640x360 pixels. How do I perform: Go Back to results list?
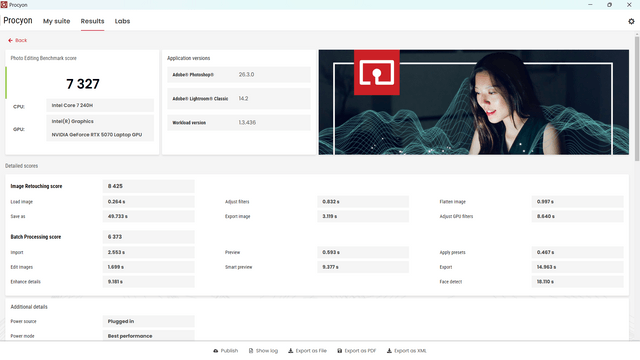click(x=17, y=40)
